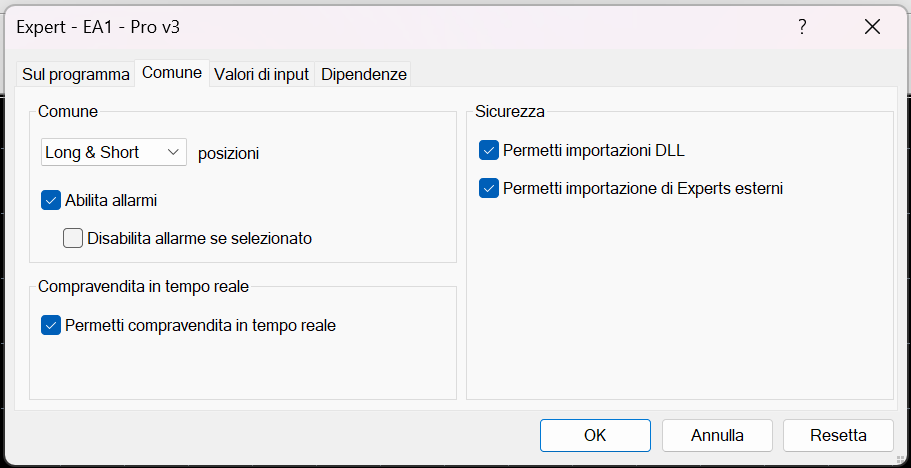
Task: Open the Valori di input tab
Action: click(x=261, y=75)
